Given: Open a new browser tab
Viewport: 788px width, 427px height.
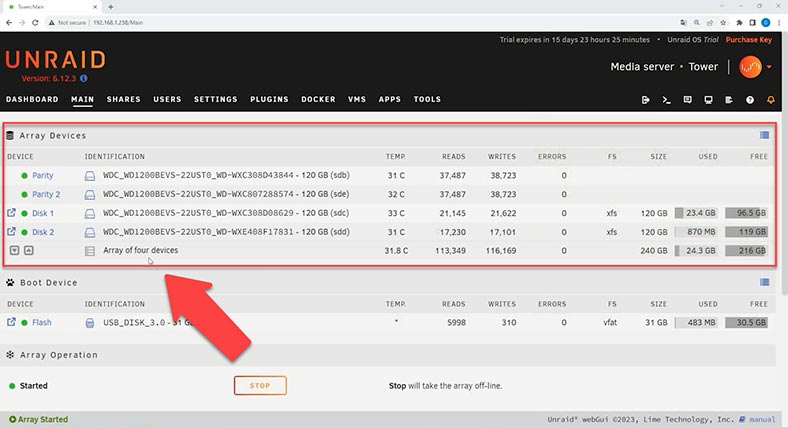Looking at the screenshot, I should pyautogui.click(x=111, y=7).
